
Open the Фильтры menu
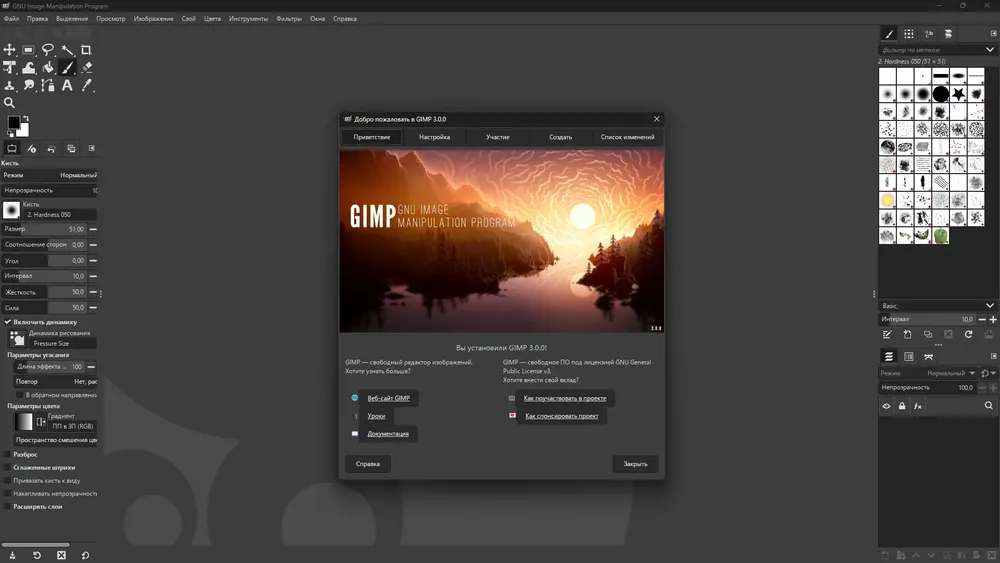click(289, 18)
